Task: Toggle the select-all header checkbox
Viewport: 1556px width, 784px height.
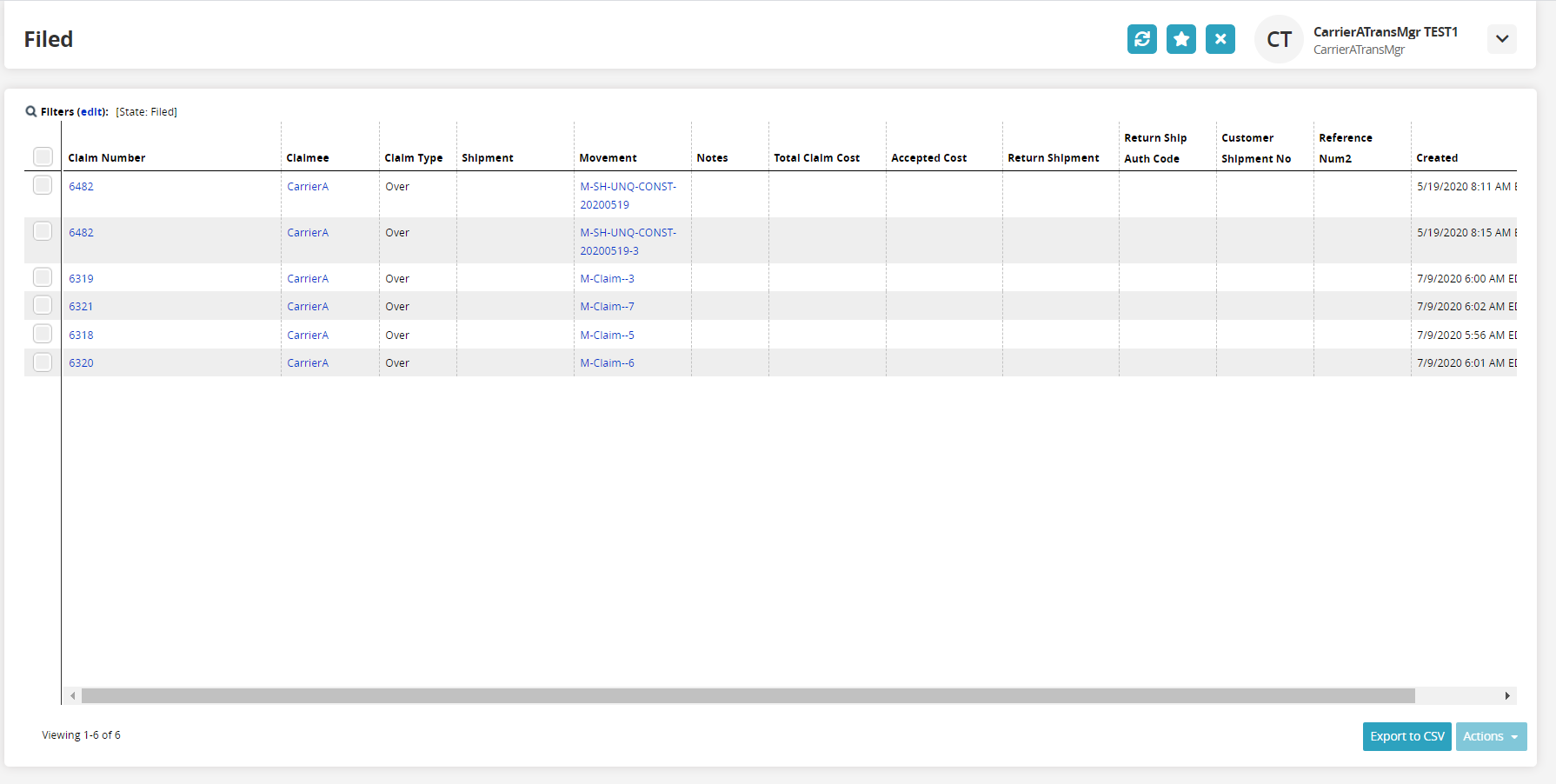Action: tap(43, 156)
